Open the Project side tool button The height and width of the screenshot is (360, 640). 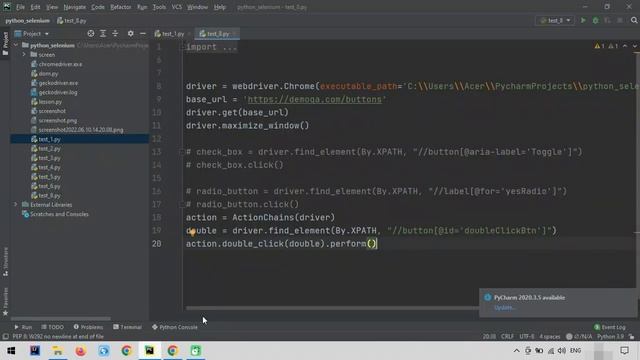(x=5, y=43)
